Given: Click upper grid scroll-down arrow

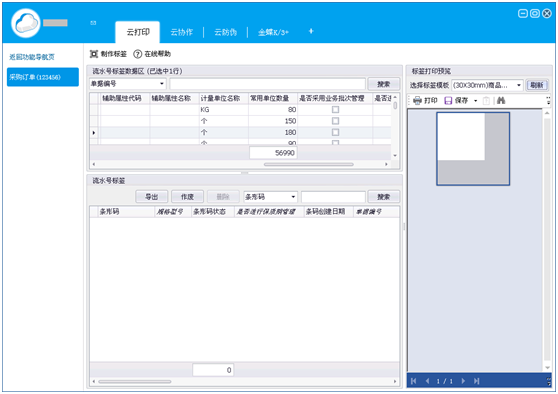Looking at the screenshot, I should [x=395, y=156].
